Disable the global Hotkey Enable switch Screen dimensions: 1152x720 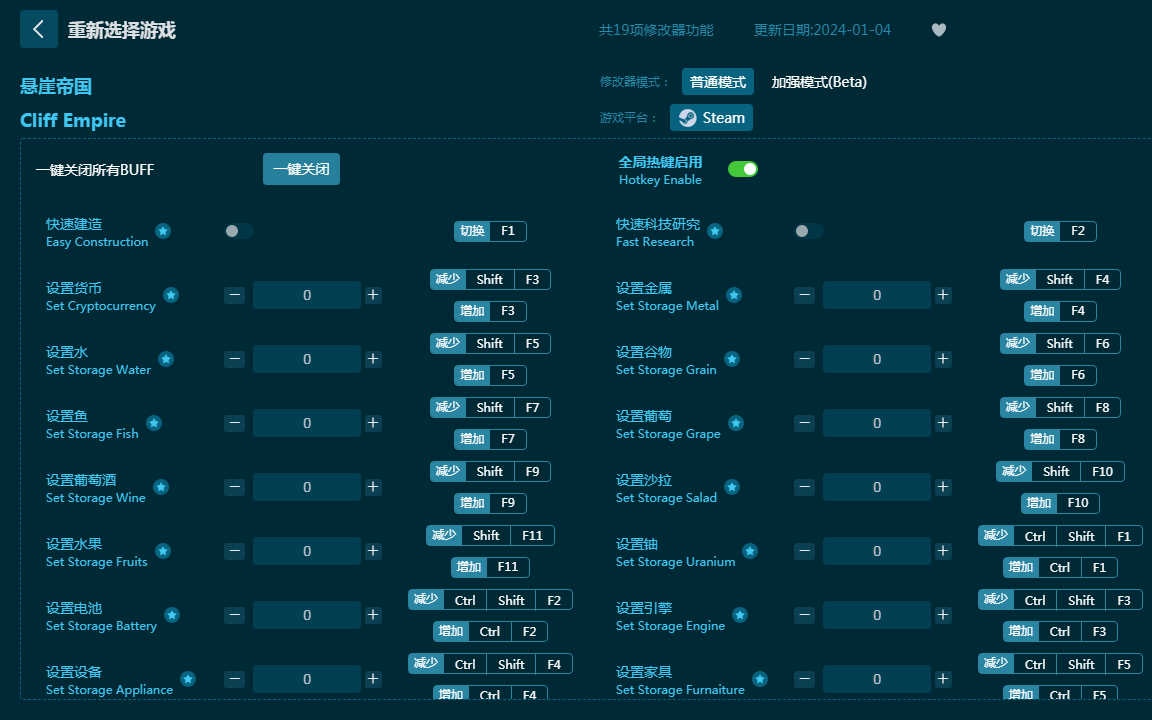tap(742, 169)
